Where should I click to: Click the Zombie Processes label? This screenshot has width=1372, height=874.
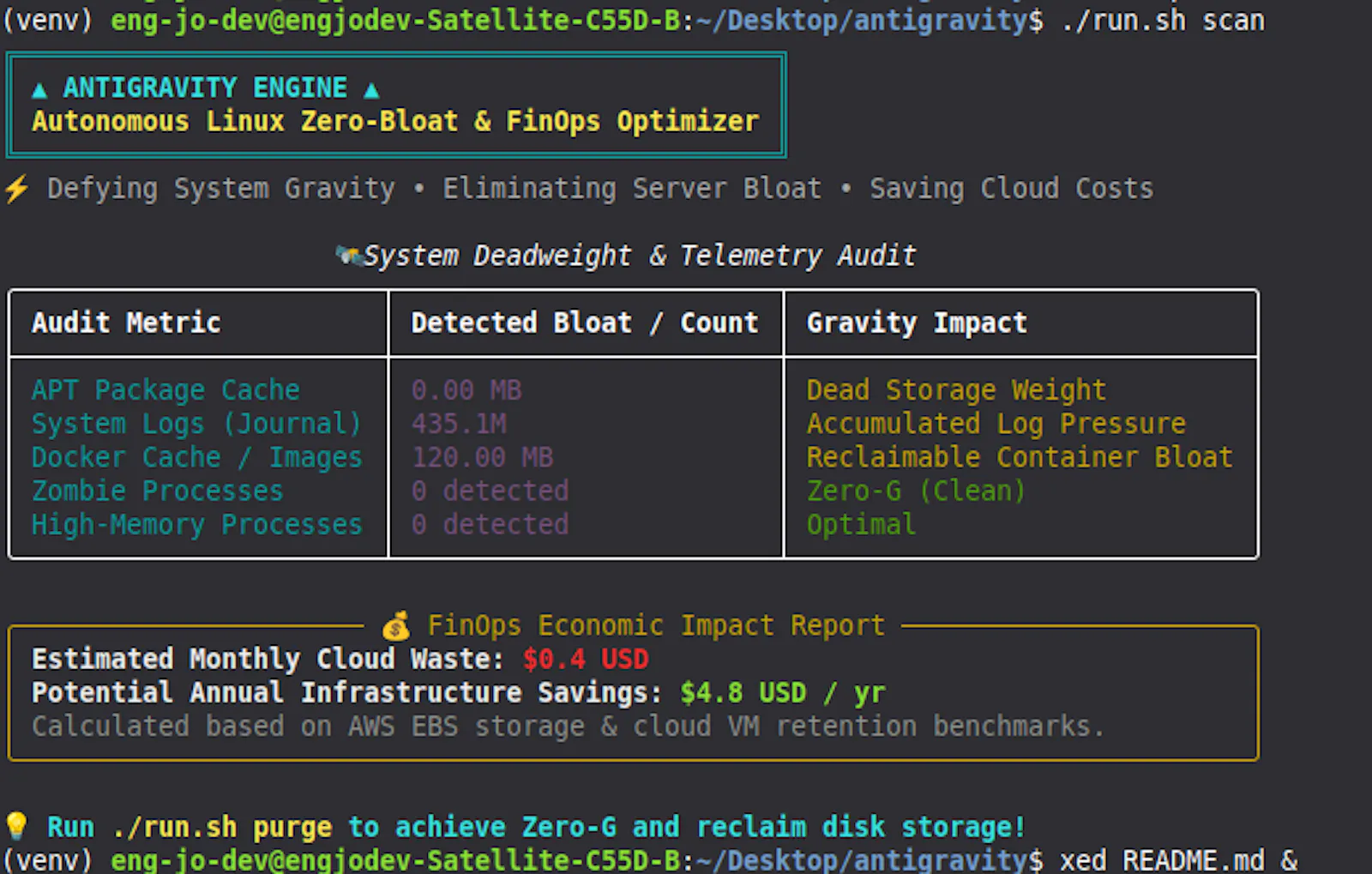[x=158, y=491]
